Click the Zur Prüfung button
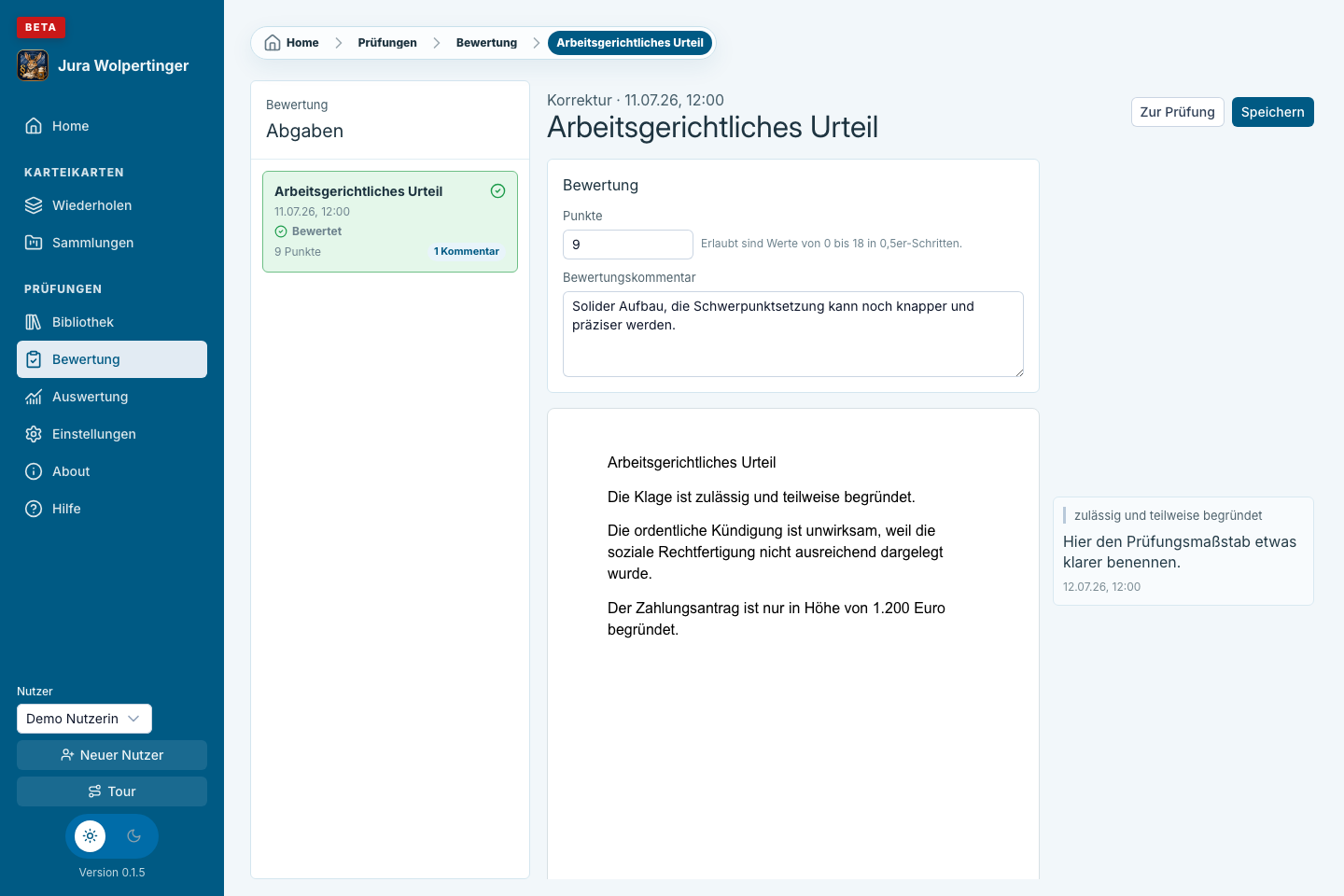Image resolution: width=1344 pixels, height=896 pixels. (1177, 112)
